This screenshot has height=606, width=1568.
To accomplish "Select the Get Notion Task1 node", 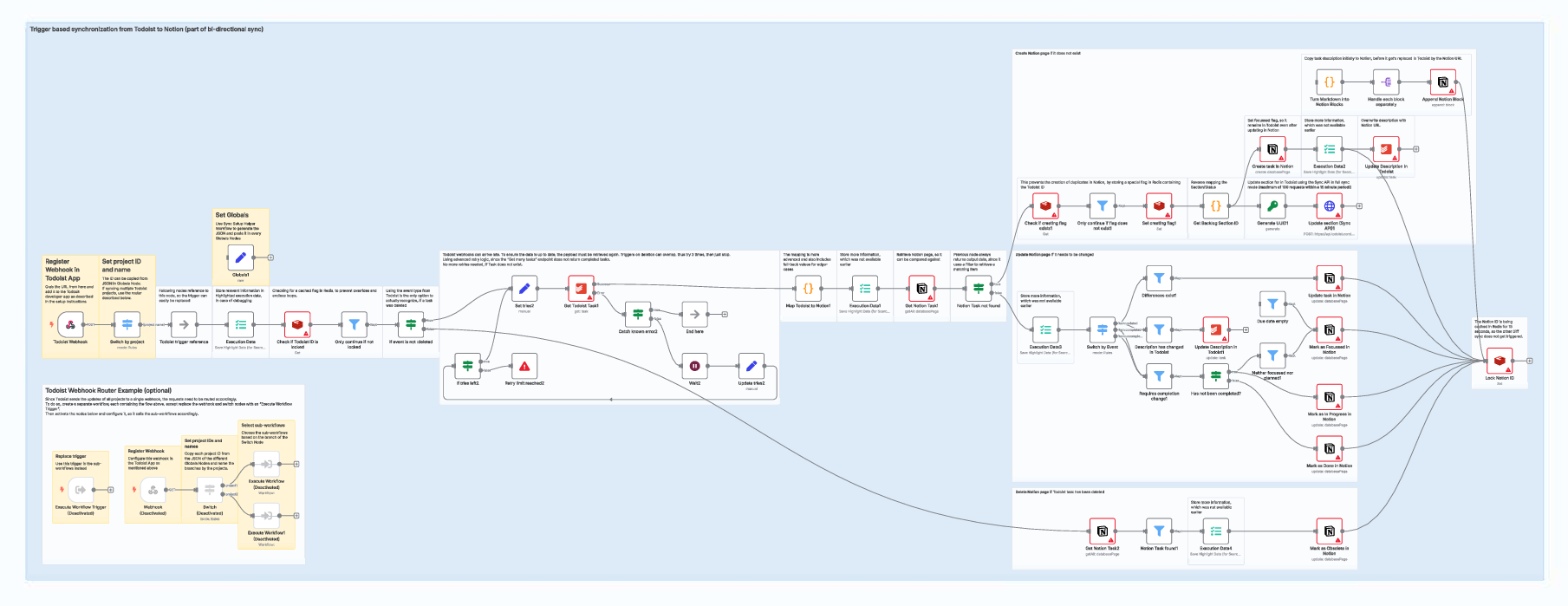I will (921, 289).
